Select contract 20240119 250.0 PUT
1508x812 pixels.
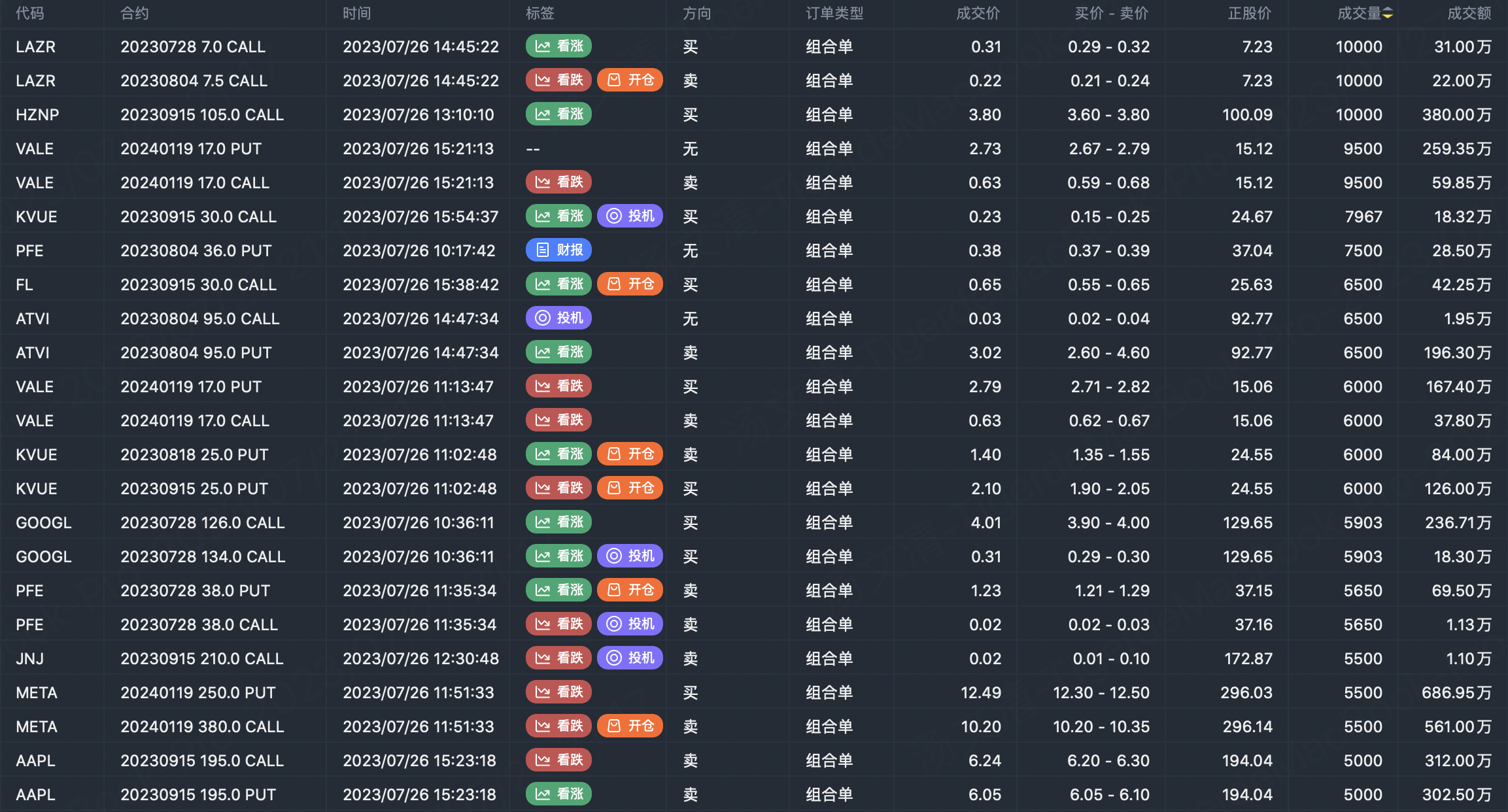pos(198,692)
